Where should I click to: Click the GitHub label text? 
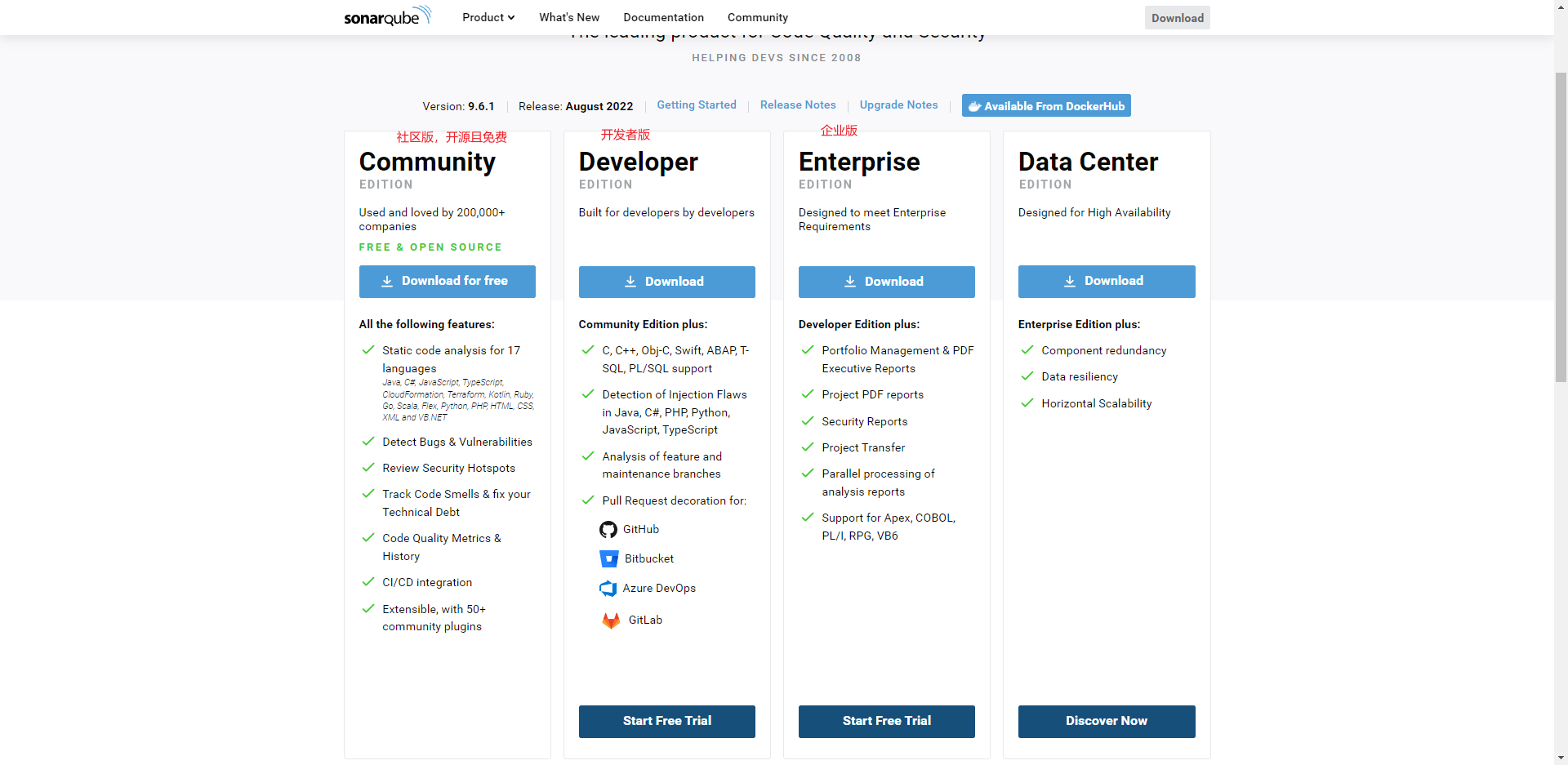pos(641,529)
